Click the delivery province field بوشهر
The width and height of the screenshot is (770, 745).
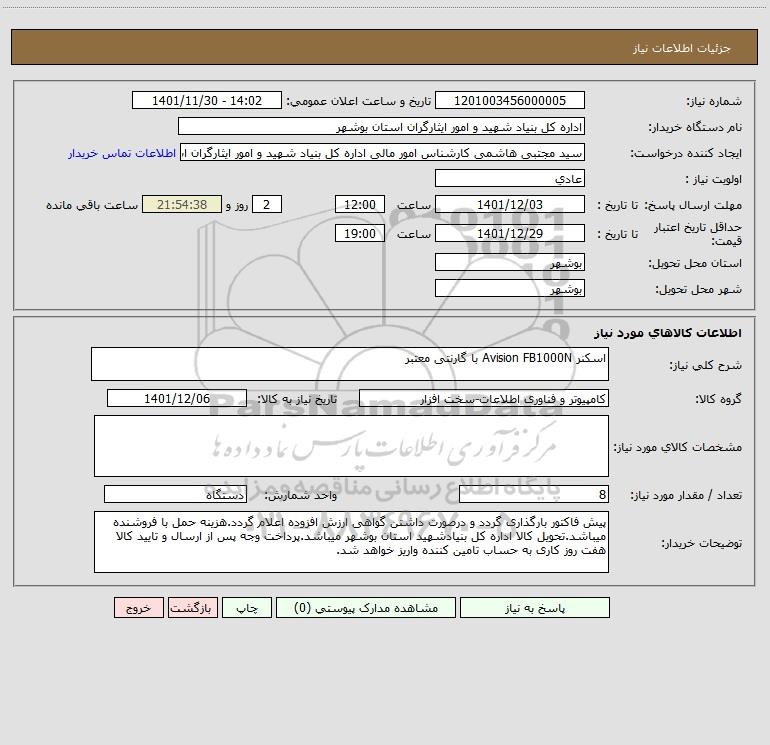tap(510, 262)
